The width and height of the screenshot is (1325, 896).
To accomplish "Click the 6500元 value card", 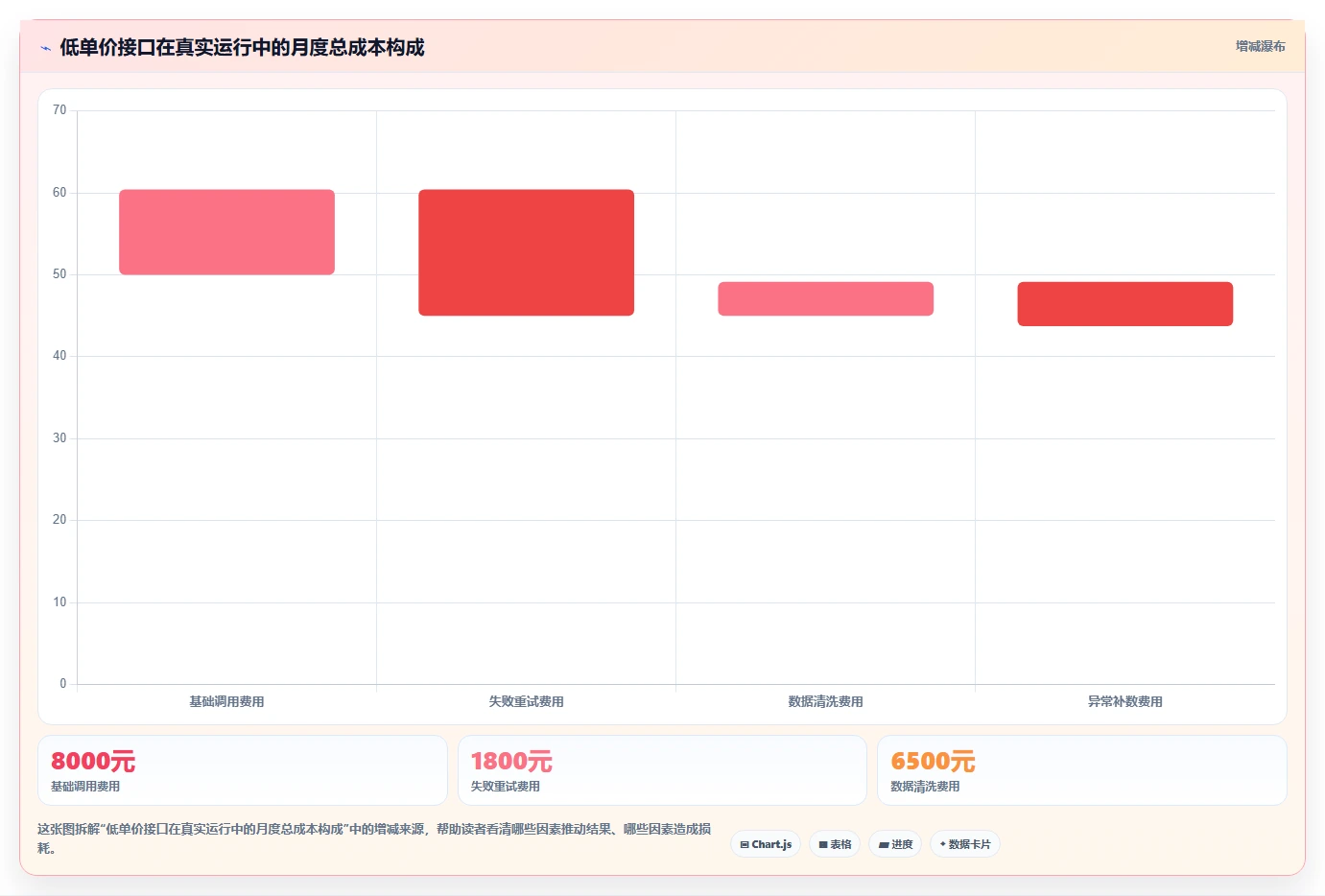I will pos(1082,770).
